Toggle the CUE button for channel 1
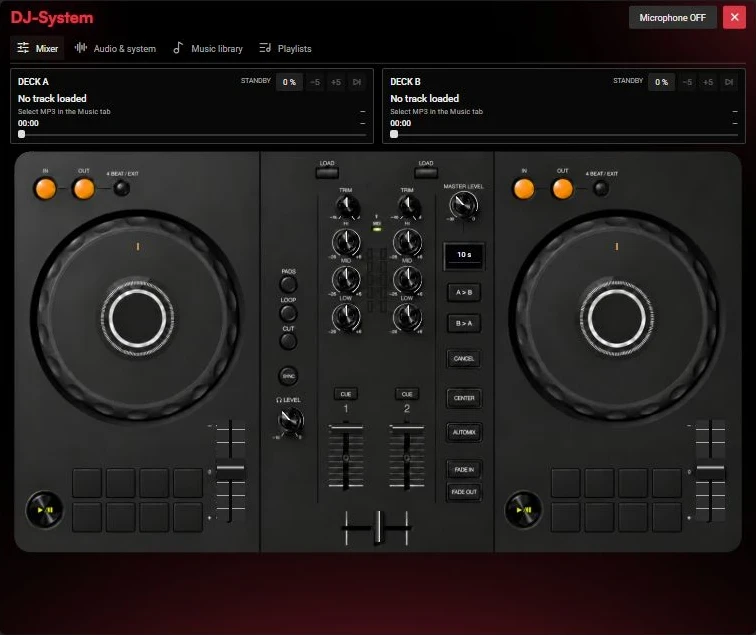Screen dimensions: 756x635 [346, 394]
